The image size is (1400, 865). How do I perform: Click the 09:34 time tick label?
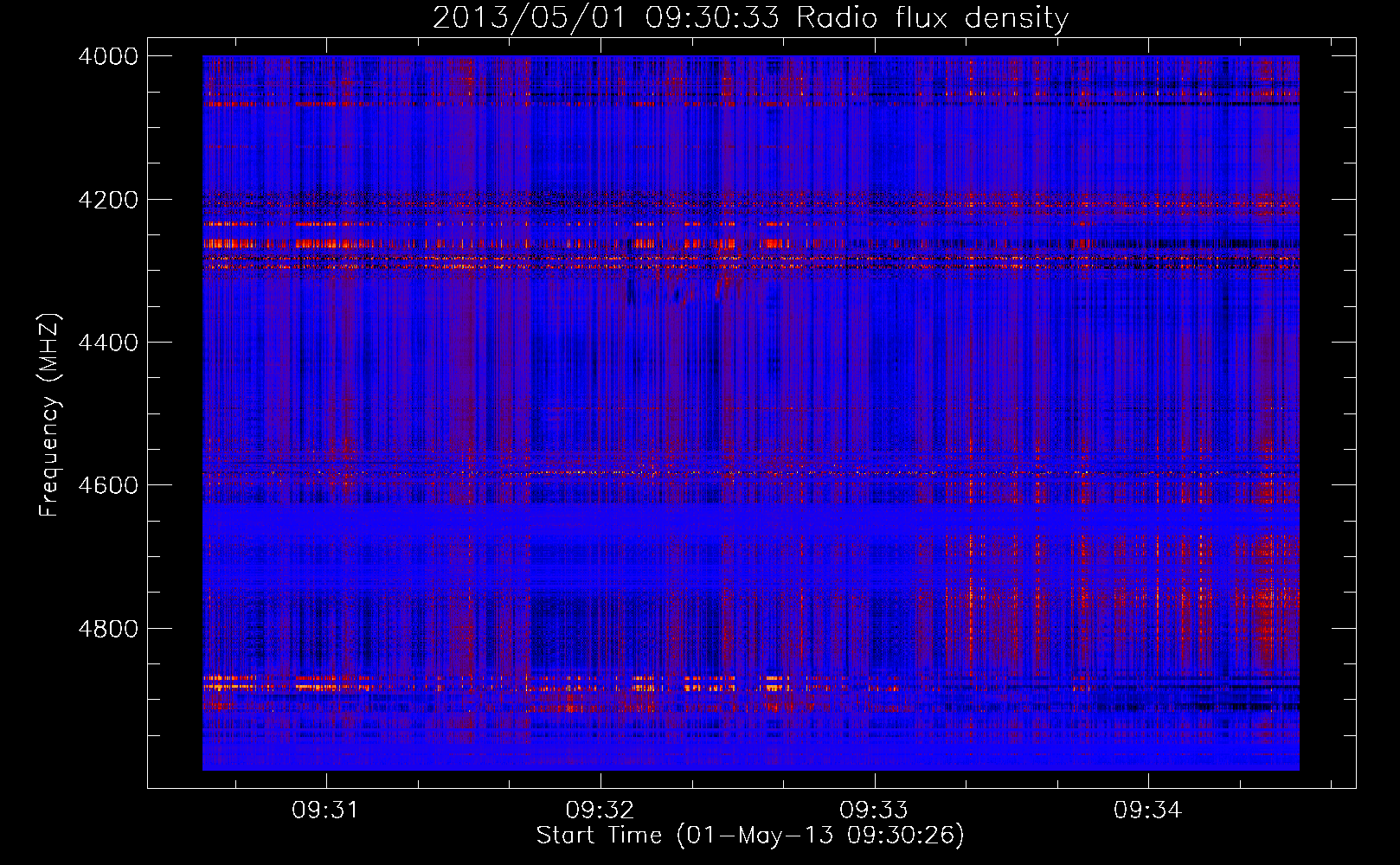(1148, 811)
